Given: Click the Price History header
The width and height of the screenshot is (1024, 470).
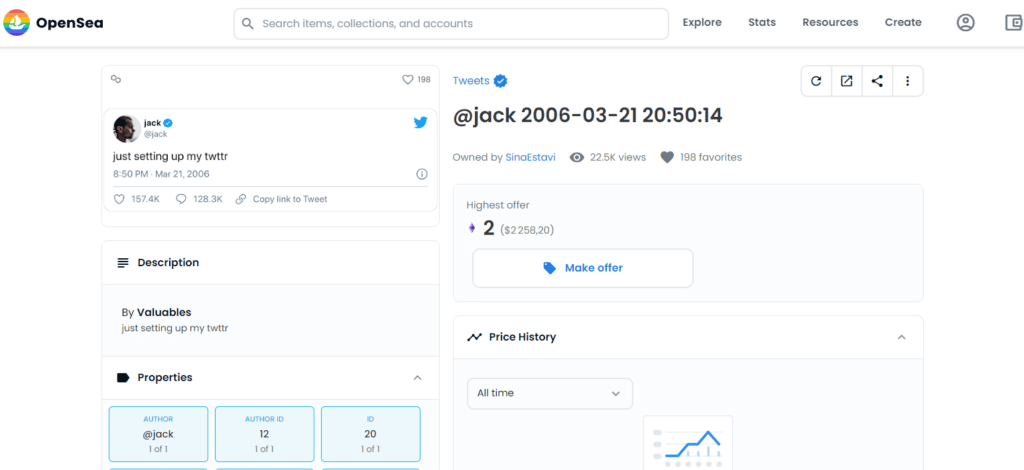Looking at the screenshot, I should point(688,337).
